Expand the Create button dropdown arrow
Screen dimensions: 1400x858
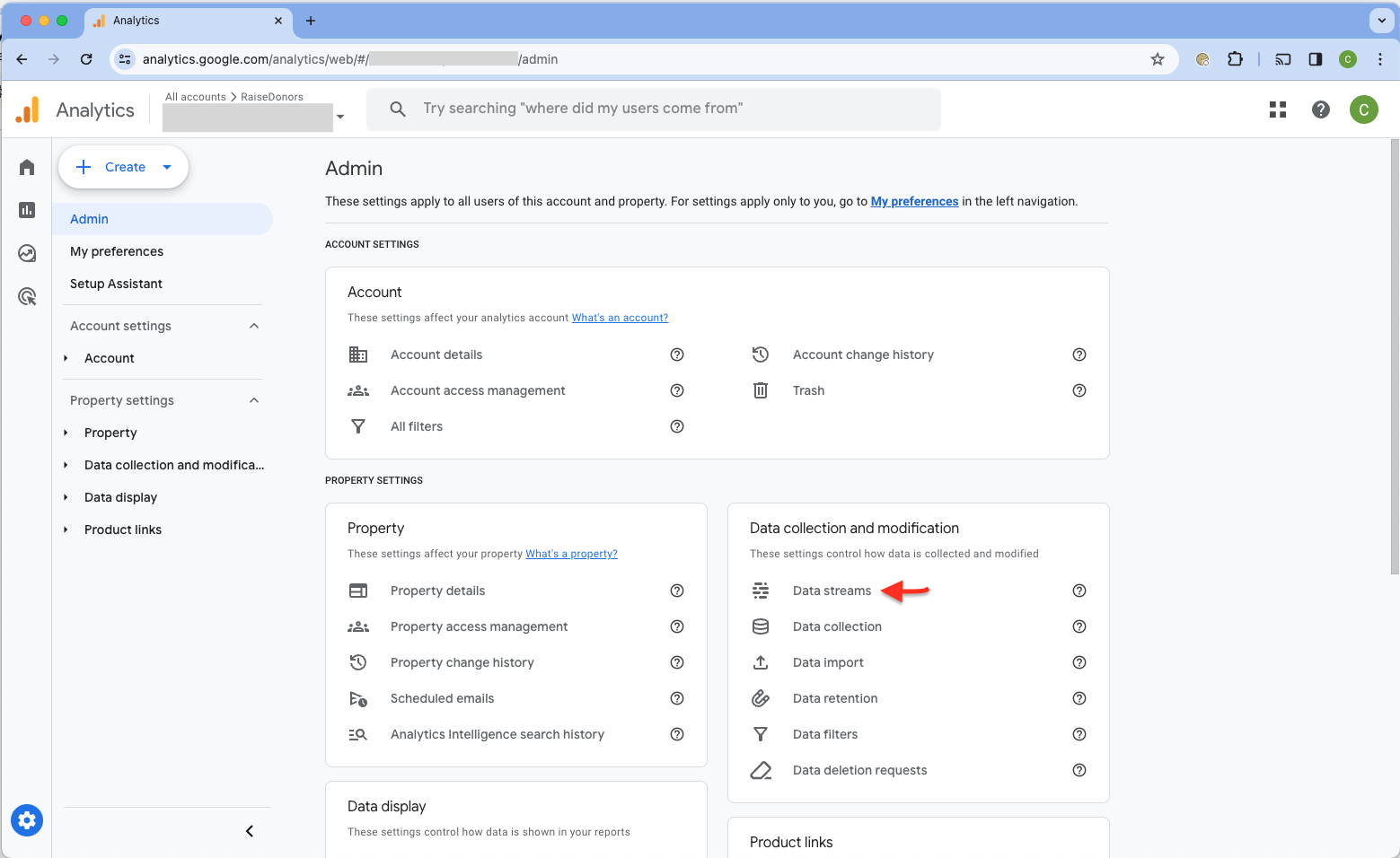pyautogui.click(x=166, y=167)
